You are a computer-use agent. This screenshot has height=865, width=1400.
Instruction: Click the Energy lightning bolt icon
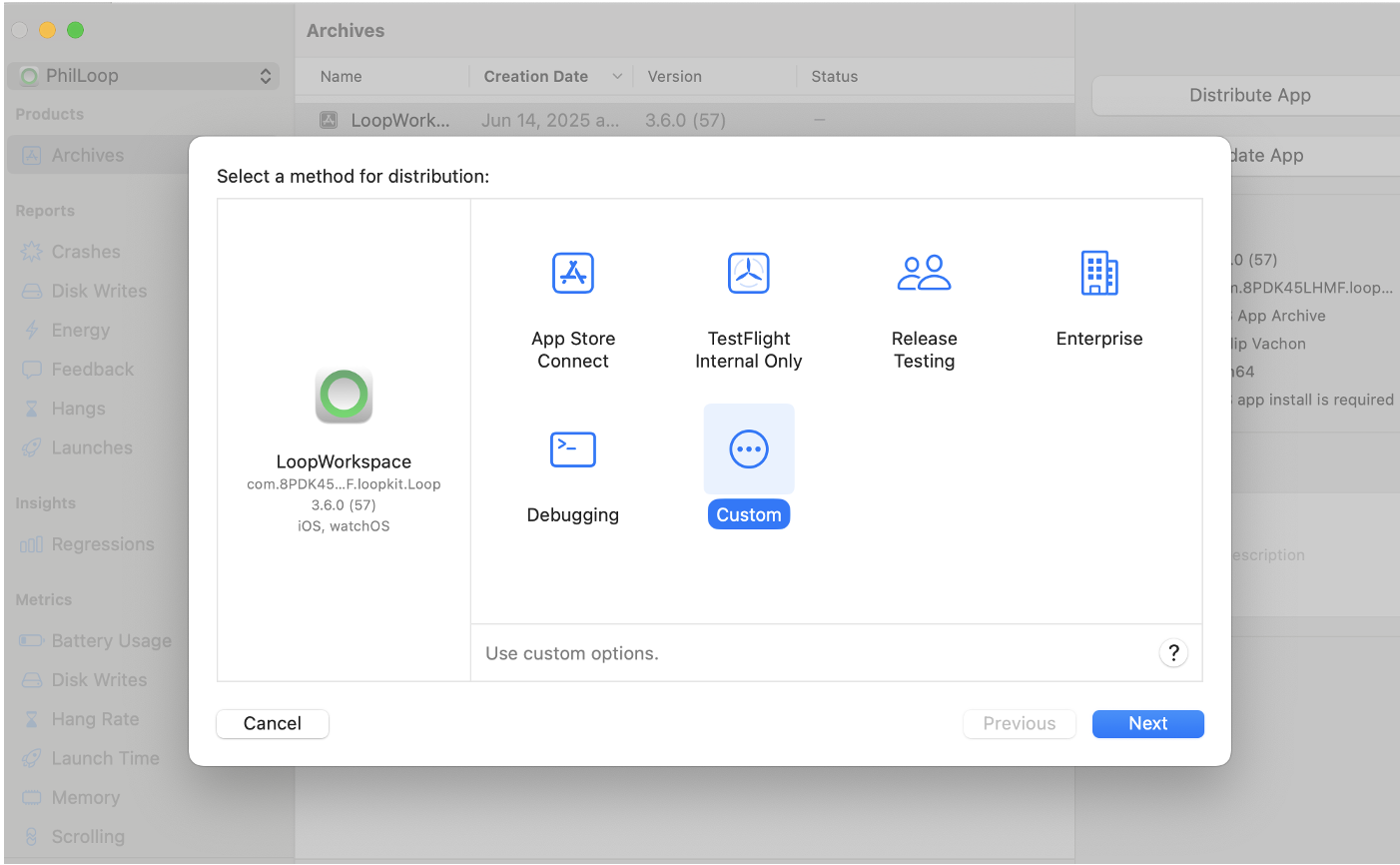[x=32, y=331]
